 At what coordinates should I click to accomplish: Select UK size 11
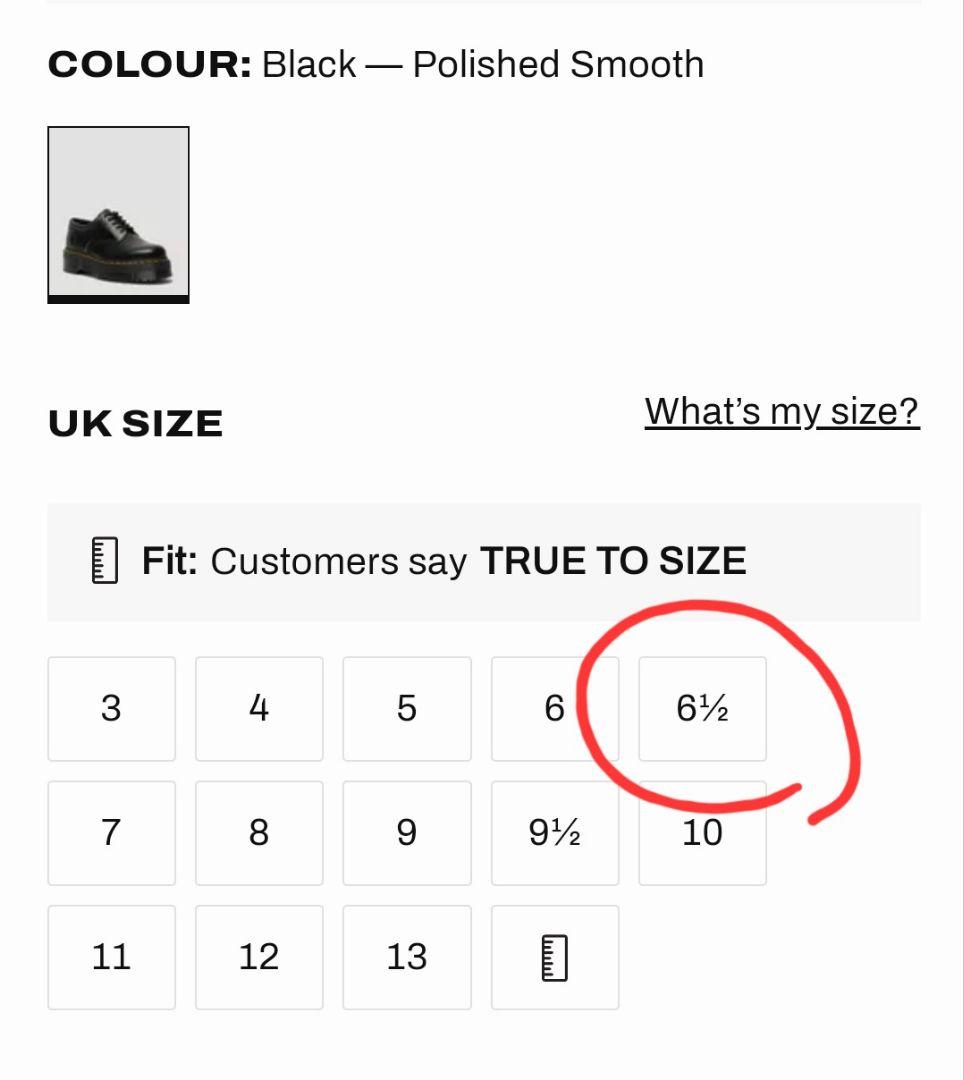(111, 957)
